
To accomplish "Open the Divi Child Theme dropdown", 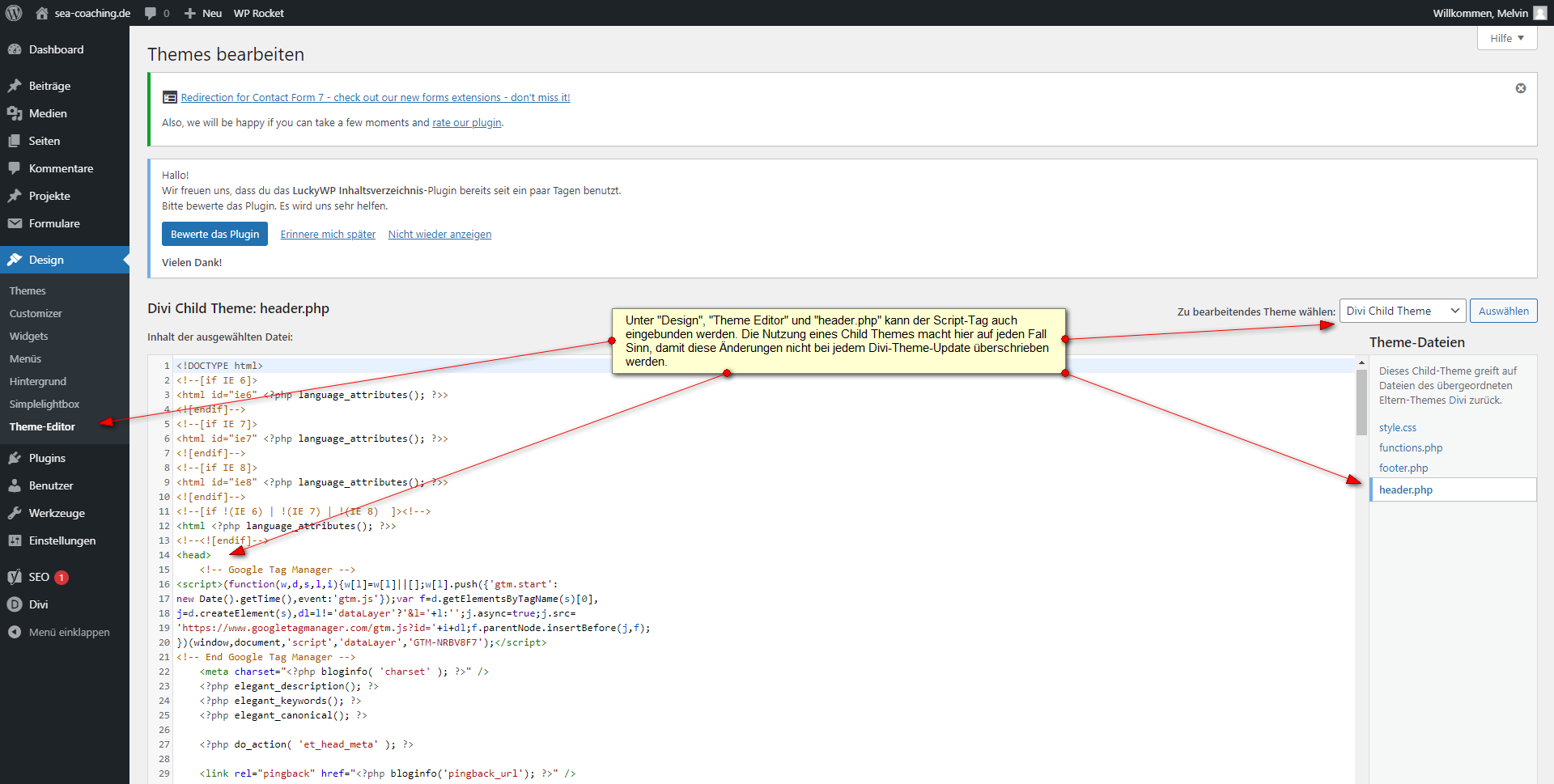I will (x=1403, y=311).
